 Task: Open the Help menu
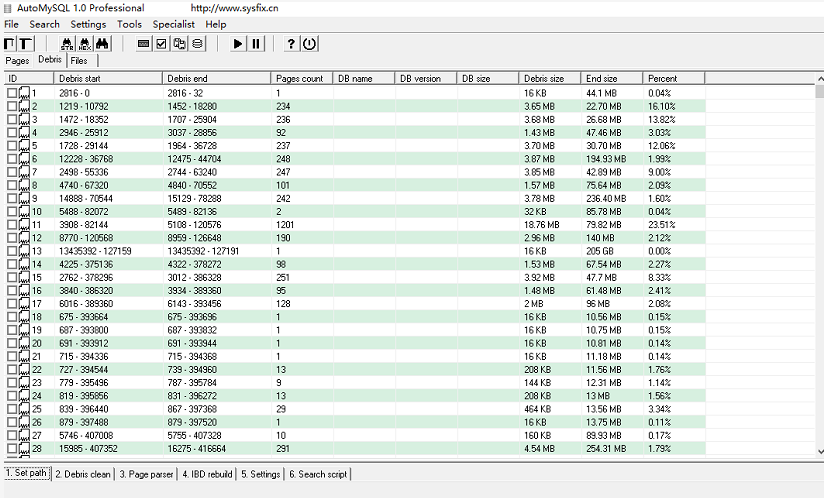tap(215, 24)
